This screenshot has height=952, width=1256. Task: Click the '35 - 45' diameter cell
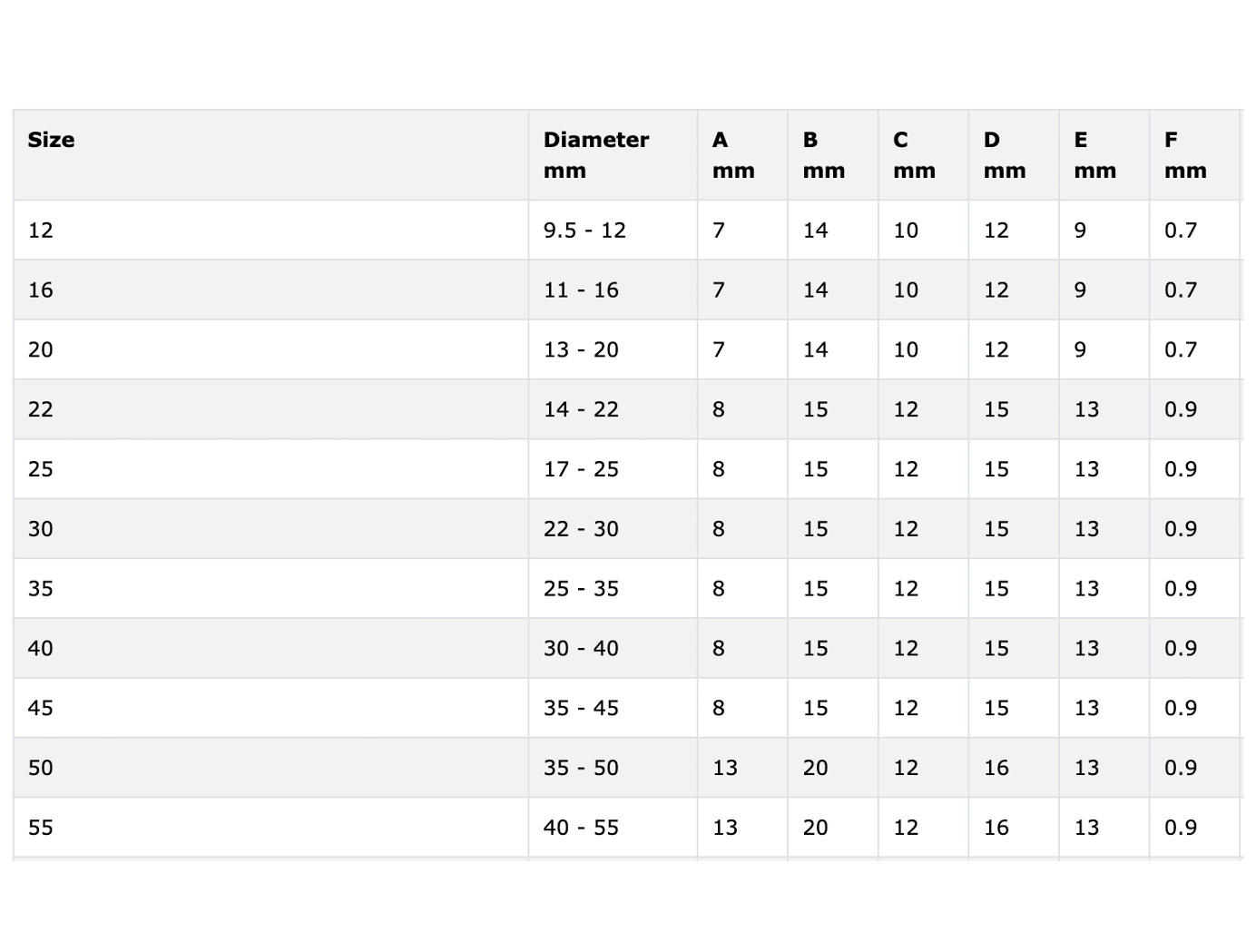point(581,708)
